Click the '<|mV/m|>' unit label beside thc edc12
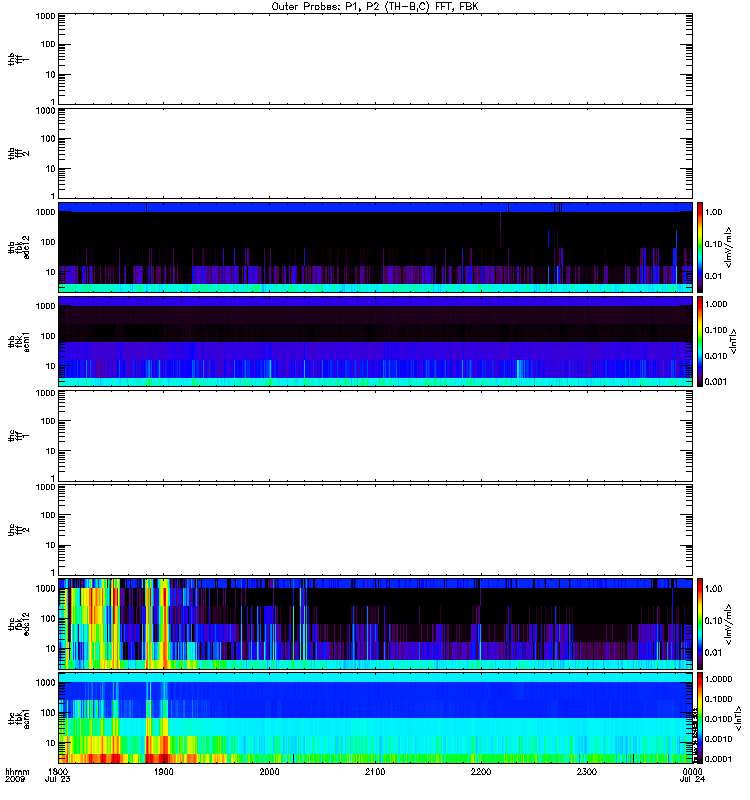Image resolution: width=750 pixels, height=800 pixels. point(729,624)
